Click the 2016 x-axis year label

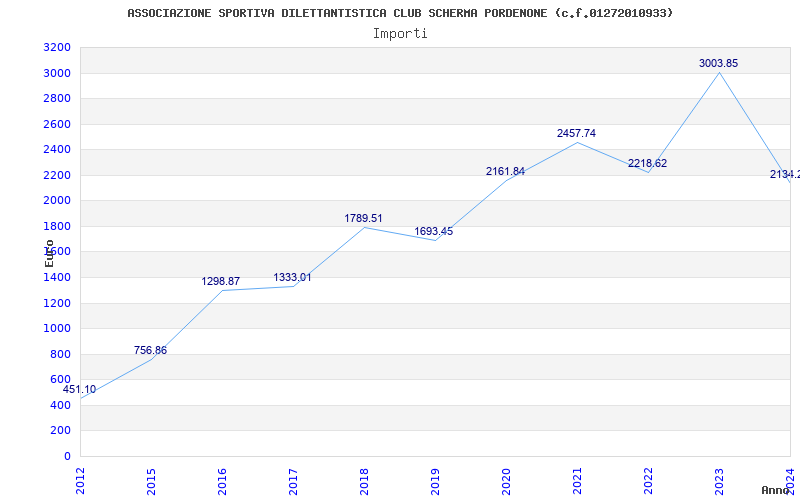(222, 481)
